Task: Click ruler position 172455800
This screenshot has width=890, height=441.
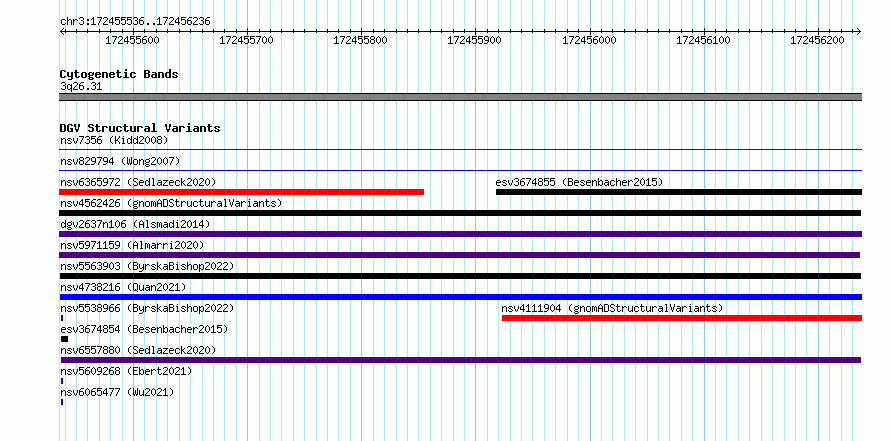Action: coord(361,40)
